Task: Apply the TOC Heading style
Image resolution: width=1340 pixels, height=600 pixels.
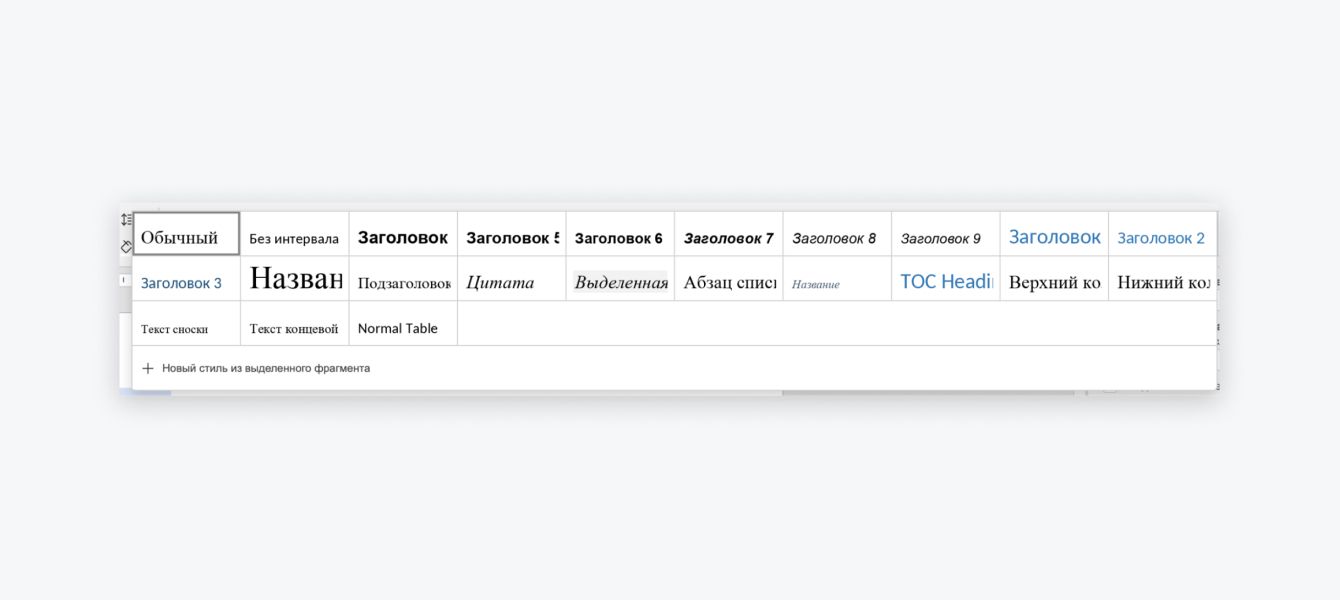Action: point(945,282)
